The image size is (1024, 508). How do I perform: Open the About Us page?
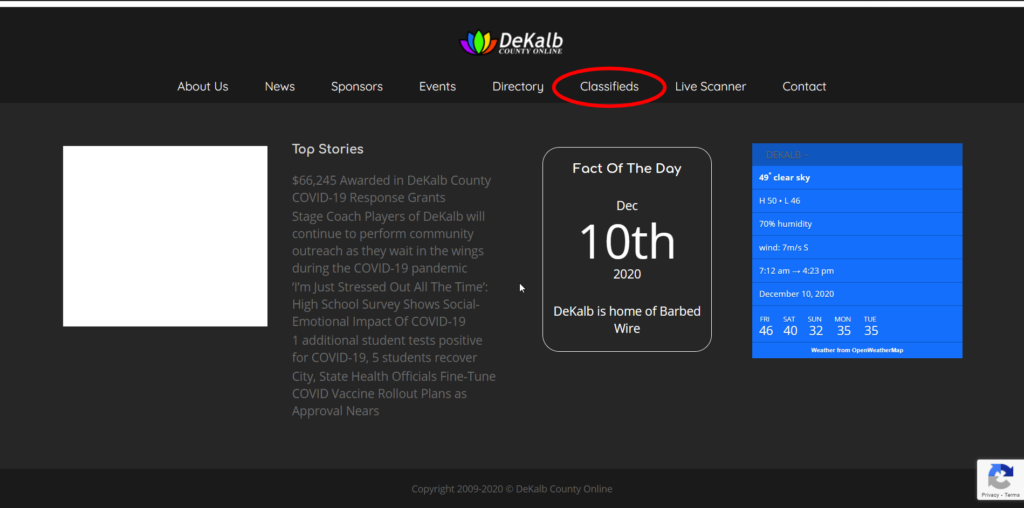point(202,87)
